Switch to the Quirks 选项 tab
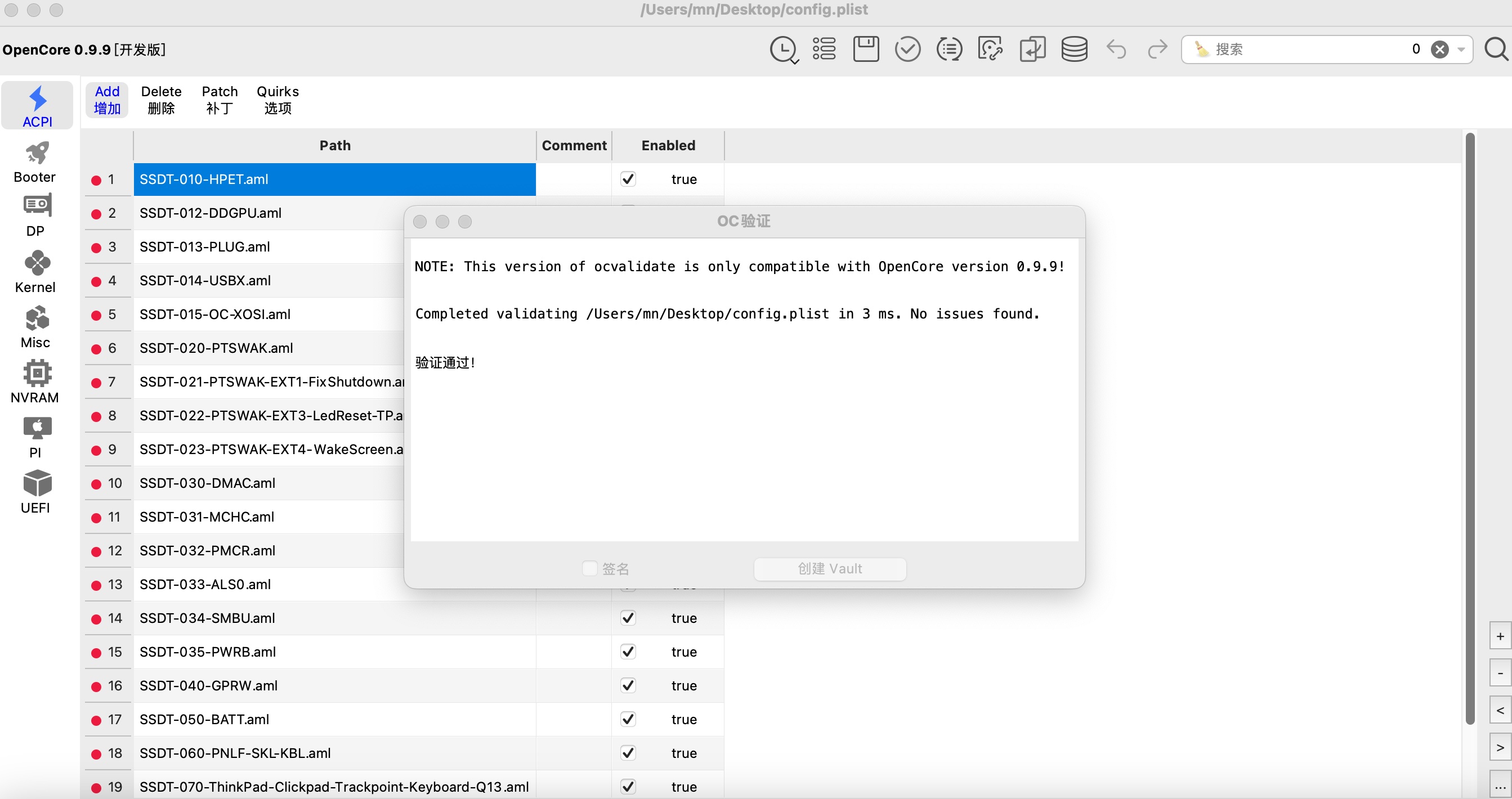1512x799 pixels. point(278,100)
